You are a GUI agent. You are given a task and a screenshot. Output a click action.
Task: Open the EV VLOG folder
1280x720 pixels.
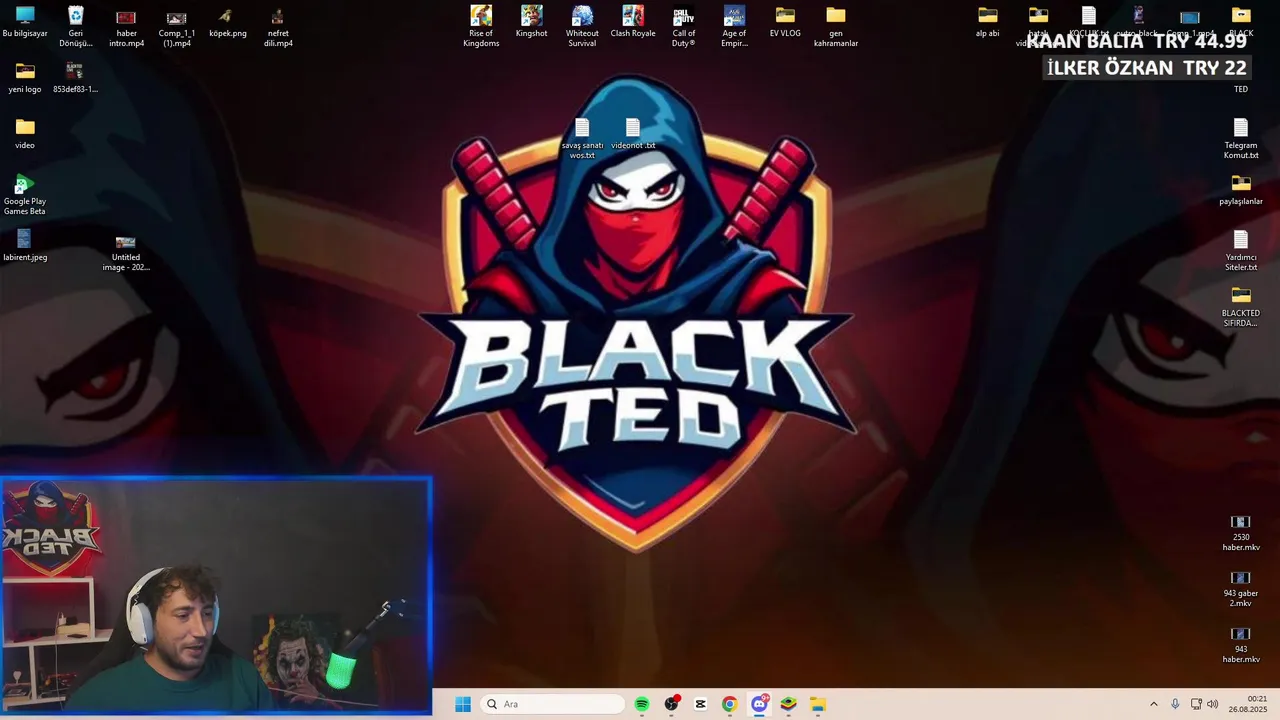[785, 22]
